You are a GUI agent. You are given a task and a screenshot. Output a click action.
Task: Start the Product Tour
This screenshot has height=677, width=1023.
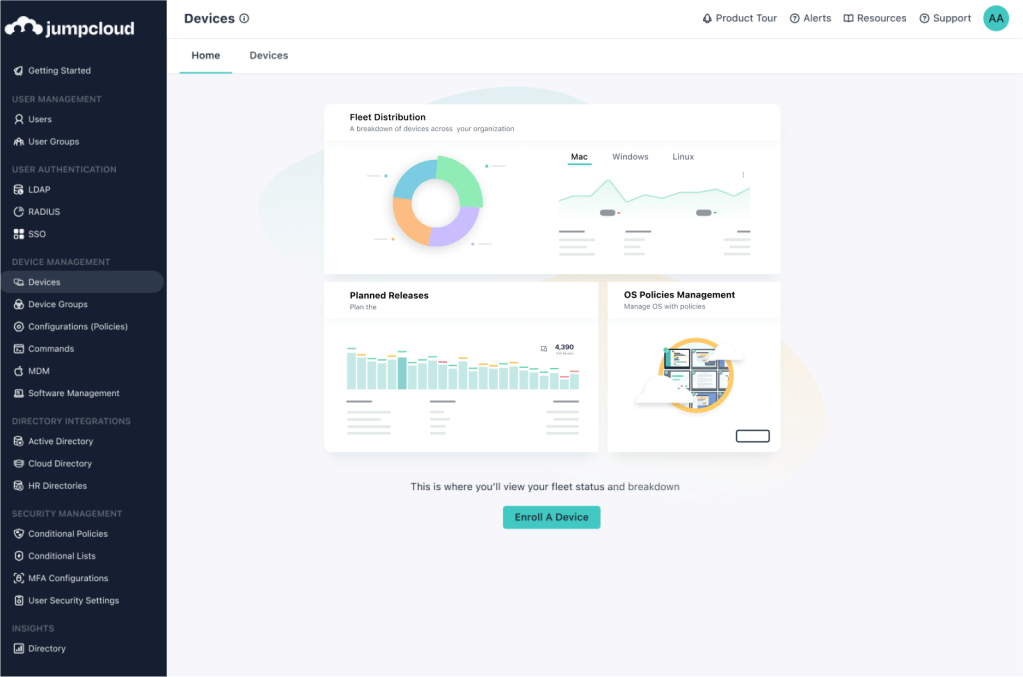point(739,18)
